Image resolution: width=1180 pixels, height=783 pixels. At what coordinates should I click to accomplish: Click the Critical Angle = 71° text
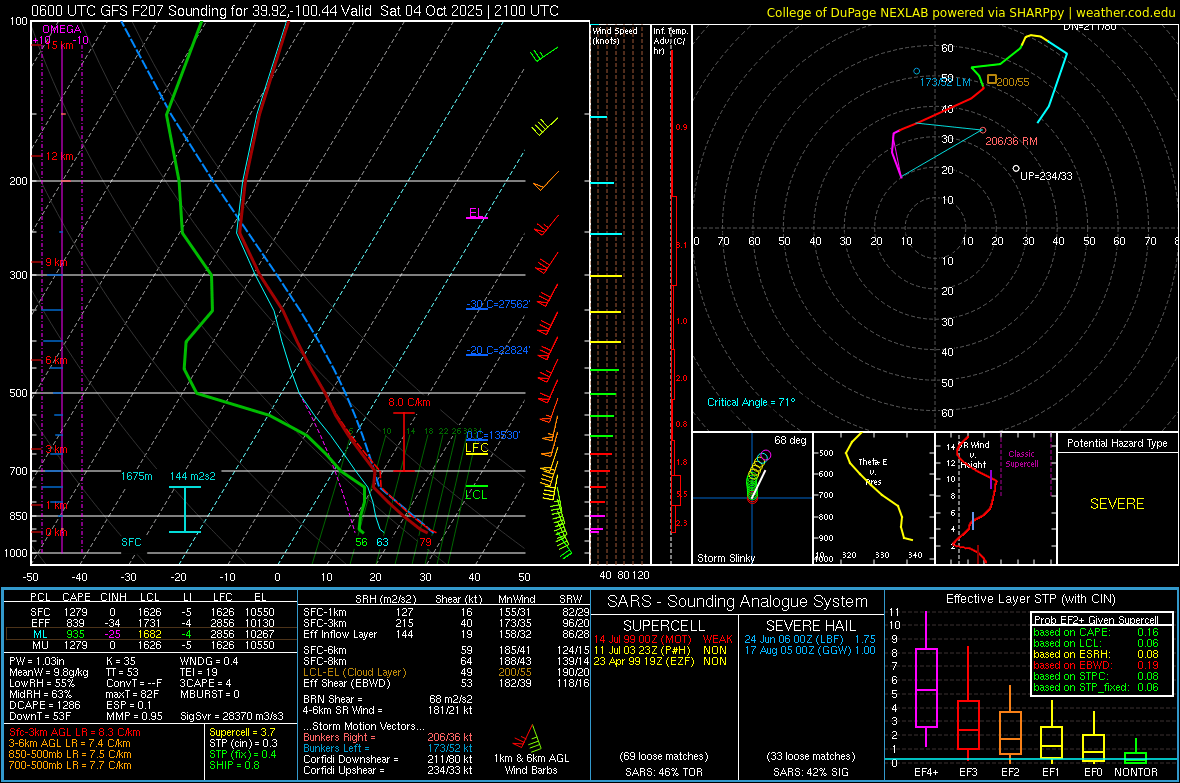[750, 402]
